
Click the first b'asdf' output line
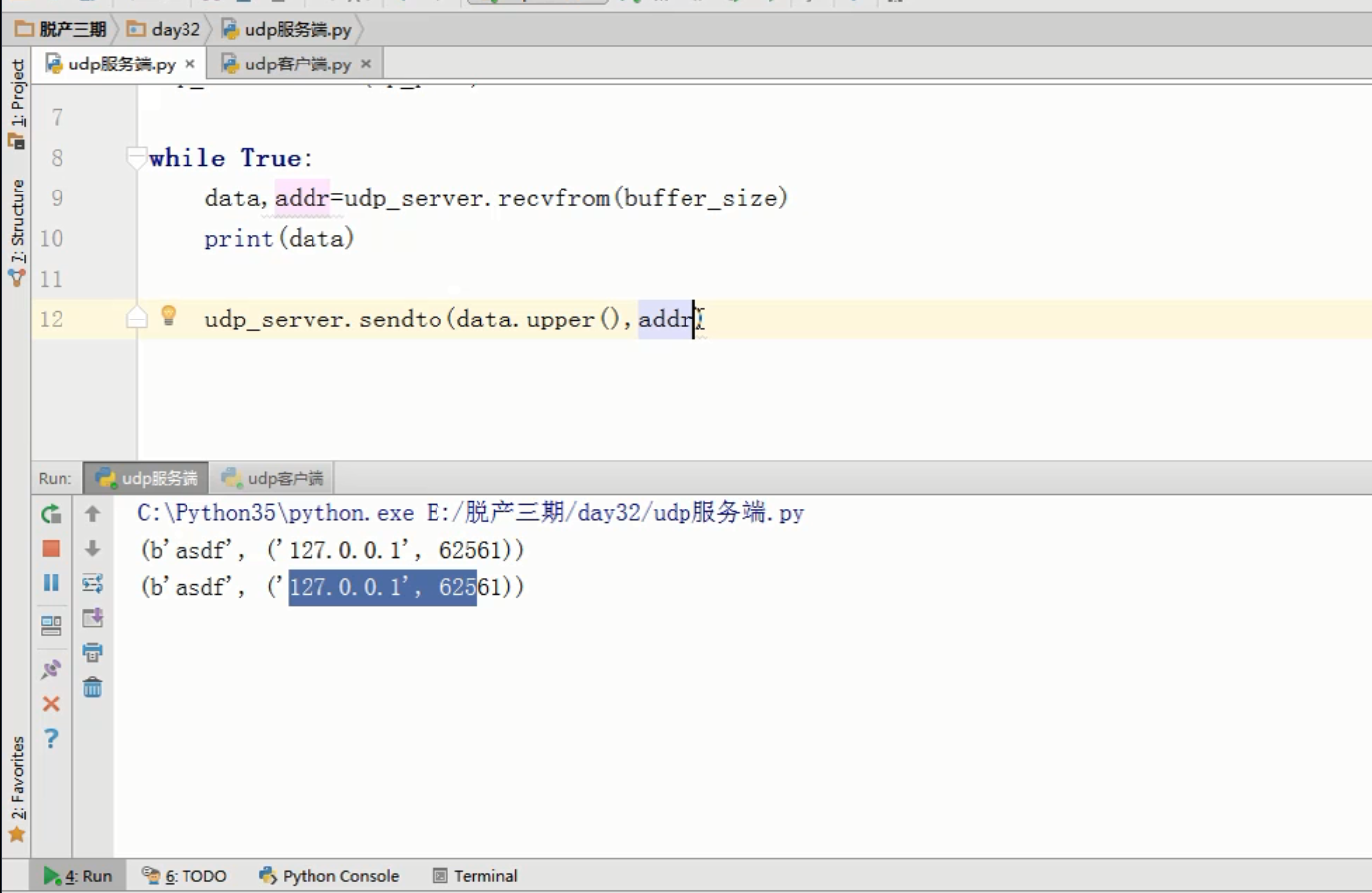click(x=332, y=550)
